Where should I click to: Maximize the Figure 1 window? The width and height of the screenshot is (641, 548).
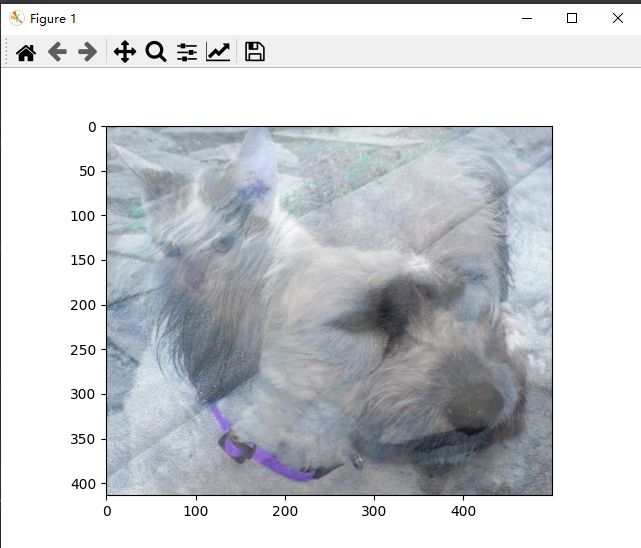572,18
